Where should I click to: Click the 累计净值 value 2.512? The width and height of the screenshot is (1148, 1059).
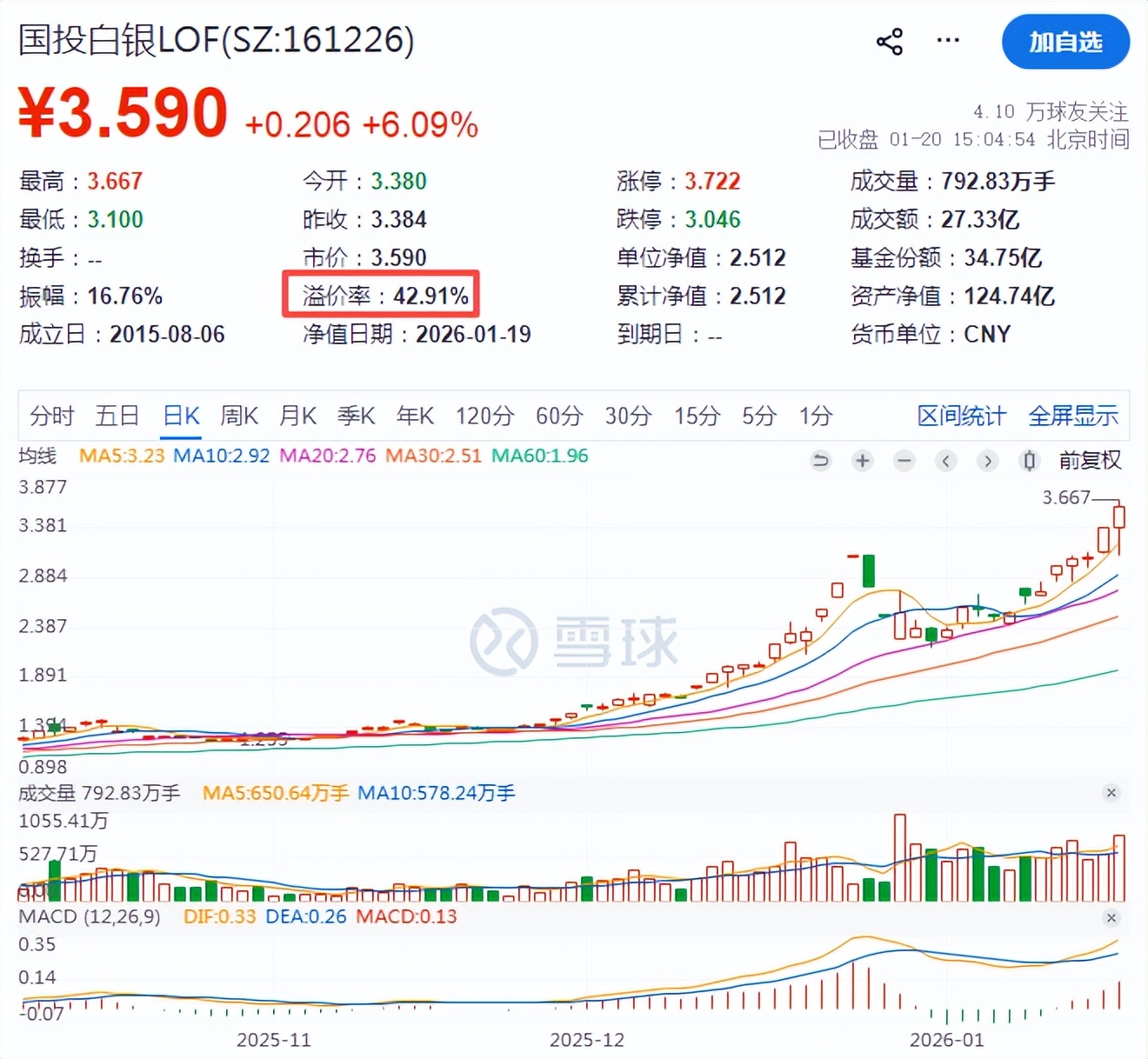point(758,296)
